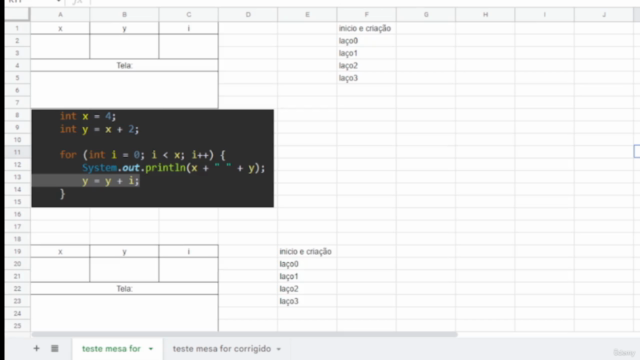640x360 pixels.
Task: Open teste mesa for tab dropdown arrow
Action: (x=151, y=349)
